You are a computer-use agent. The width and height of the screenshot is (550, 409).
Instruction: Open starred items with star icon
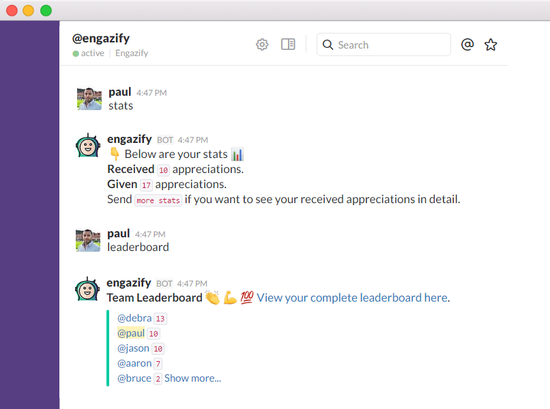[x=490, y=45]
